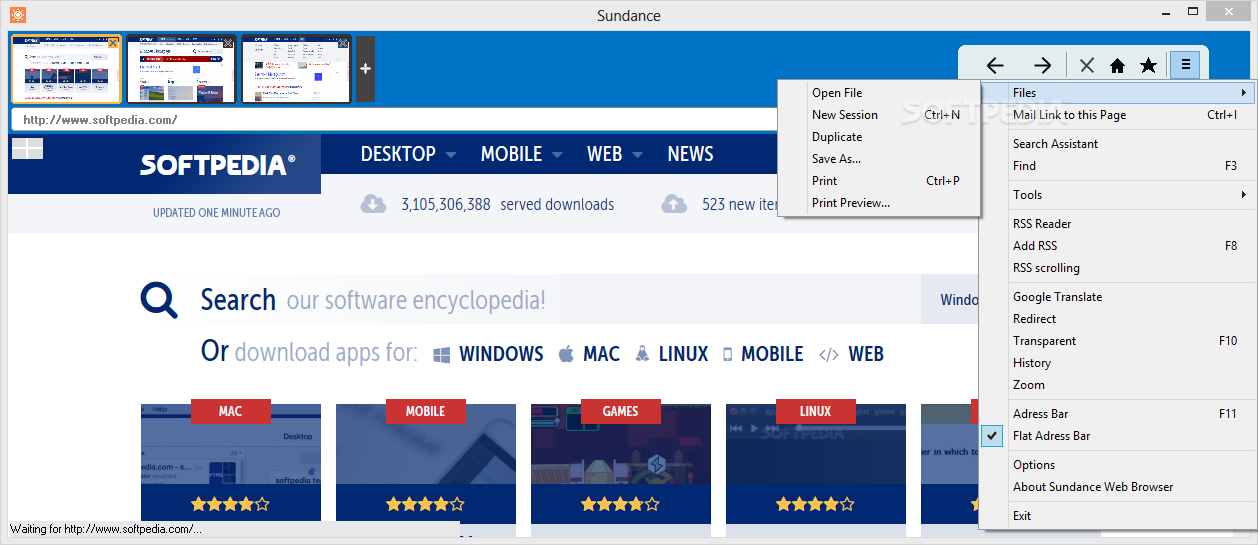Open Google Translate menu item
Screen dimensions: 1258x545
click(x=1117, y=297)
